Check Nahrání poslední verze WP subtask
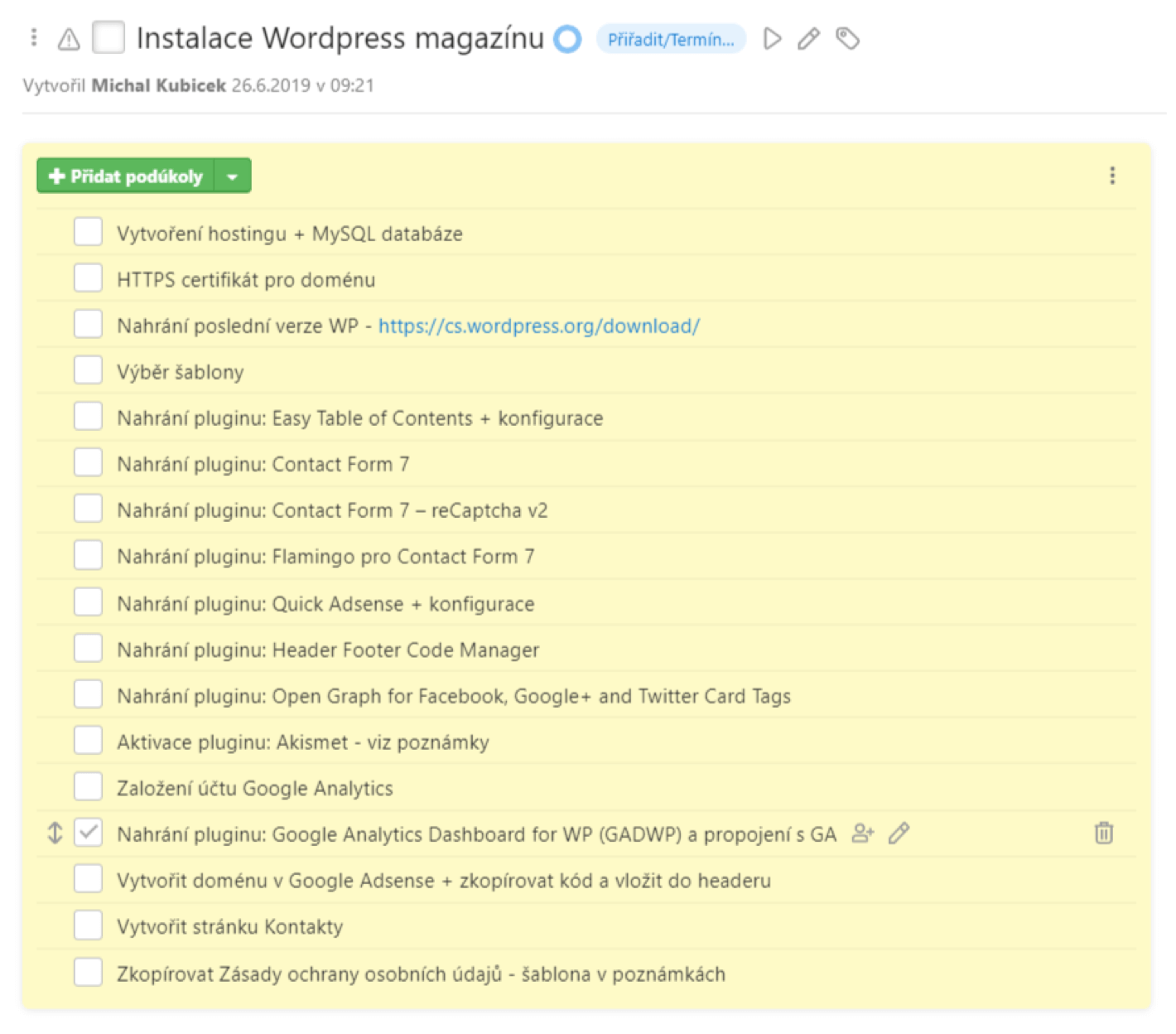This screenshot has height=1034, width=1176. pyautogui.click(x=88, y=325)
